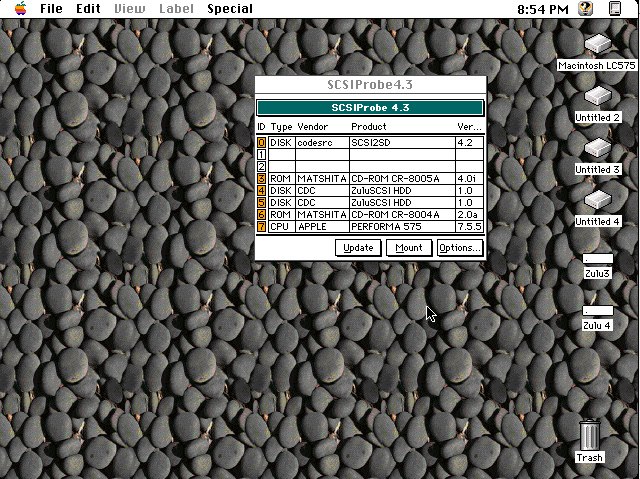Select the Zulu3 desktop icon
The height and width of the screenshot is (479, 640).
[598, 259]
